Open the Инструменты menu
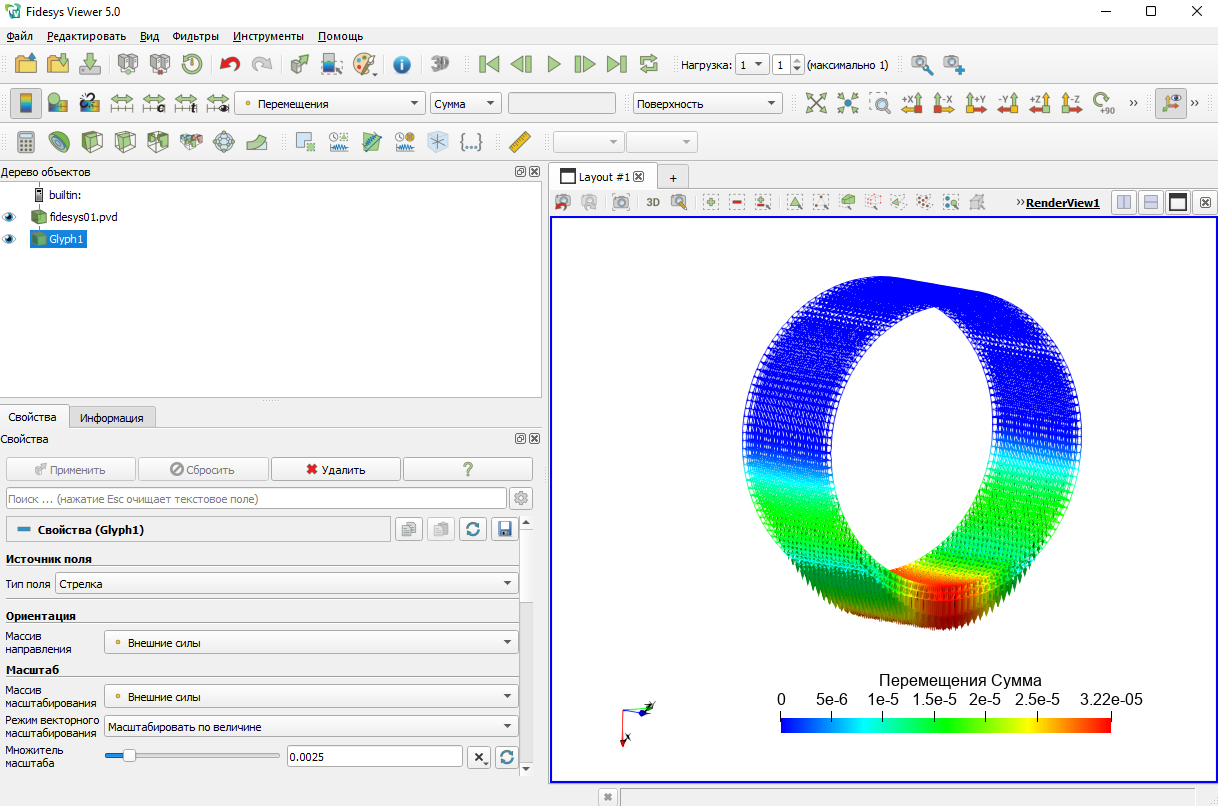Viewport: 1218px width, 806px height. [270, 36]
